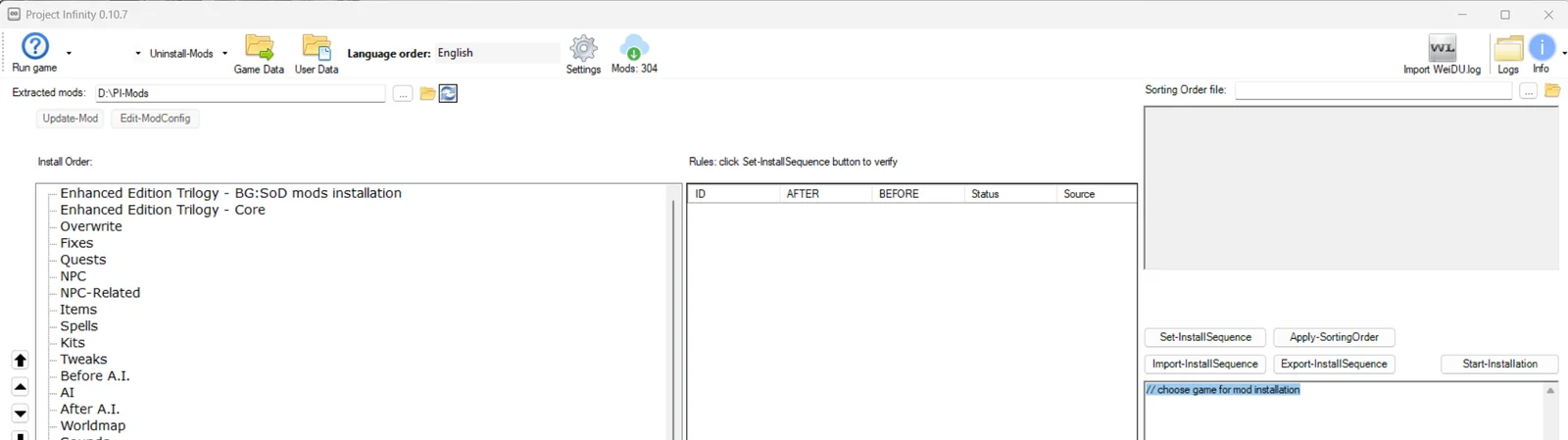Viewport: 1568px width, 440px height.
Task: Click browse (...) button for Sorting Order file
Action: coord(1529,90)
